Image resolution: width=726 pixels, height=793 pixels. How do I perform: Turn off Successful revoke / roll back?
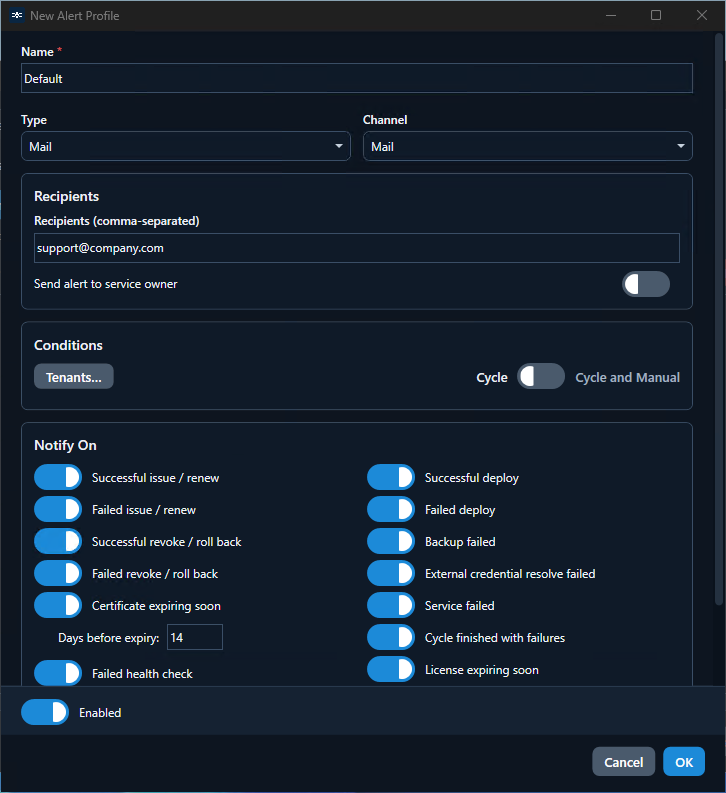click(58, 541)
